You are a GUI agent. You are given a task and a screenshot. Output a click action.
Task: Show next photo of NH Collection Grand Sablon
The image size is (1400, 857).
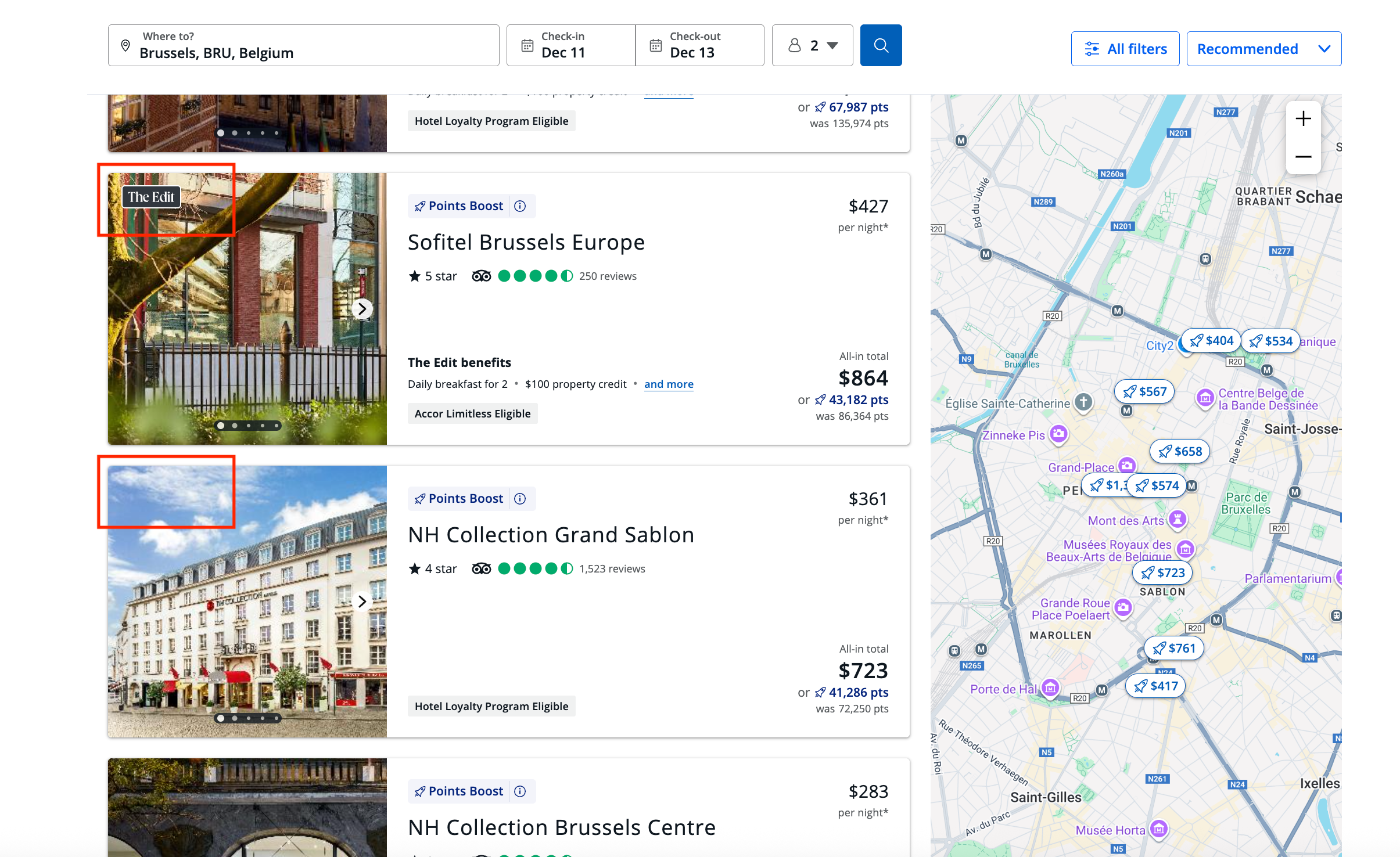[x=362, y=602]
